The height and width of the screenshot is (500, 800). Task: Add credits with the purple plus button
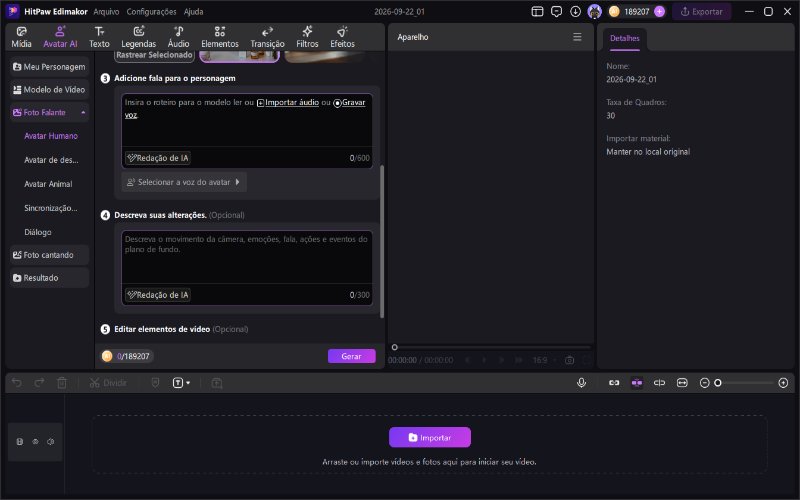659,11
